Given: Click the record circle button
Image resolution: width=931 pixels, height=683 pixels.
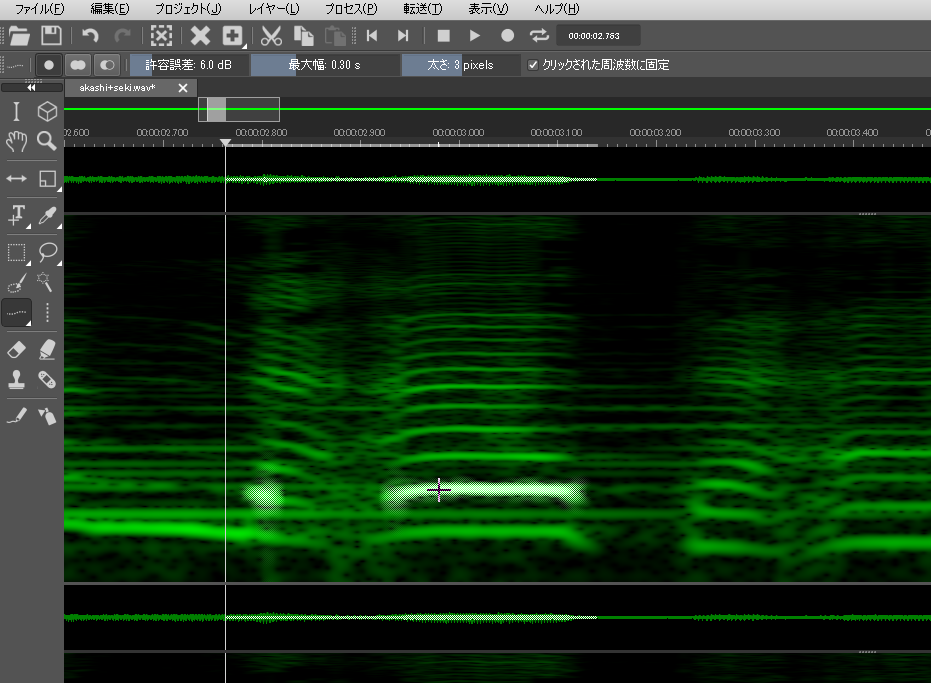Looking at the screenshot, I should tap(507, 36).
